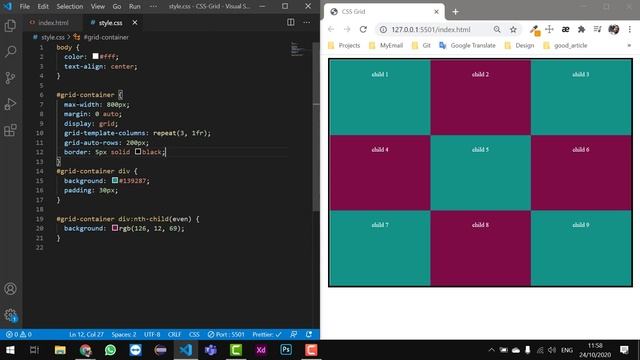Open the Selection menu

click(x=69, y=7)
